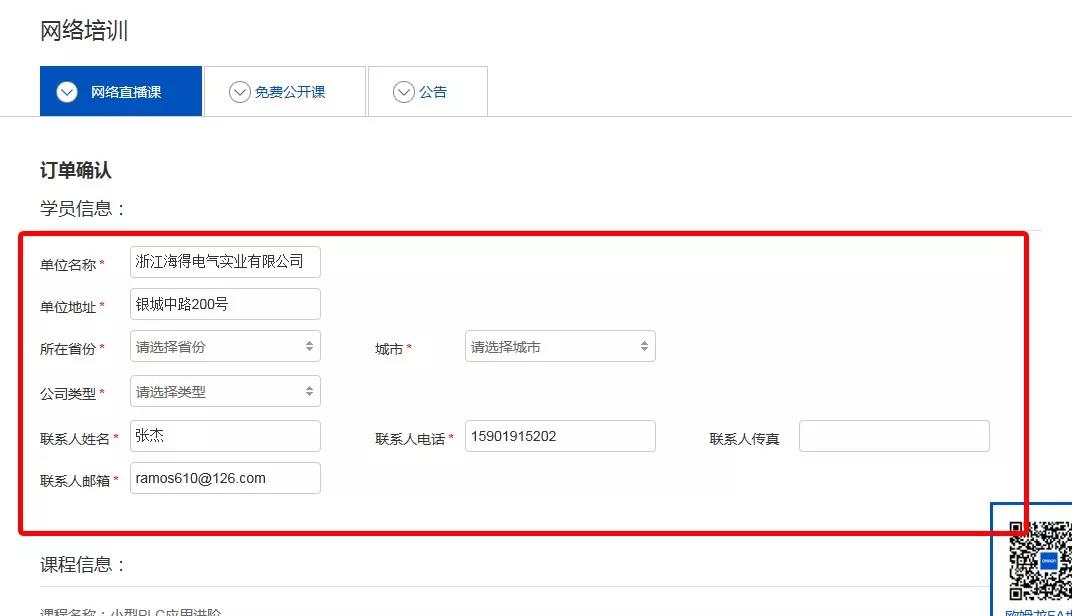Click the 订单确认 heading
1072x616 pixels.
(76, 171)
